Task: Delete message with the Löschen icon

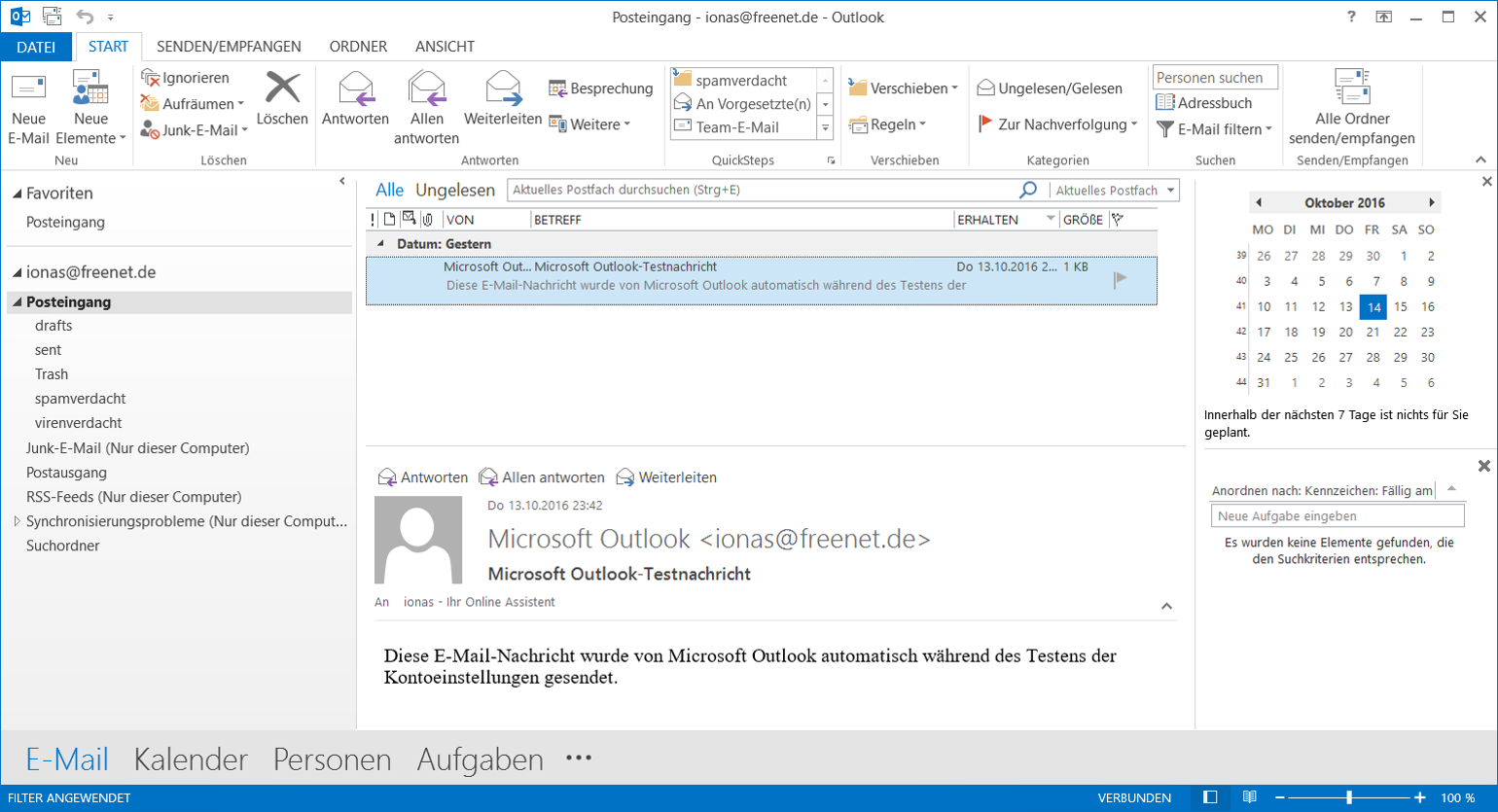Action: coord(282,89)
